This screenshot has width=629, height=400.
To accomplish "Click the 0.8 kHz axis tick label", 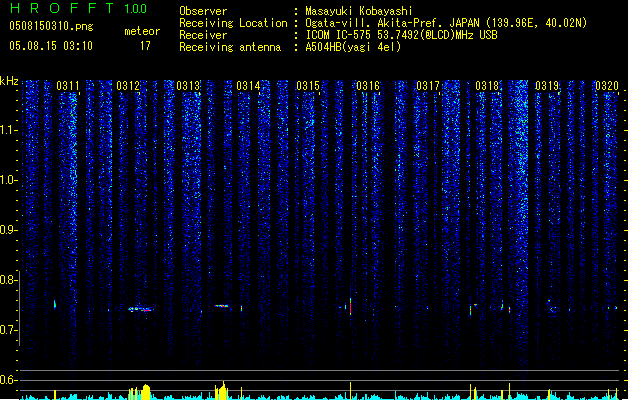I will [8, 280].
